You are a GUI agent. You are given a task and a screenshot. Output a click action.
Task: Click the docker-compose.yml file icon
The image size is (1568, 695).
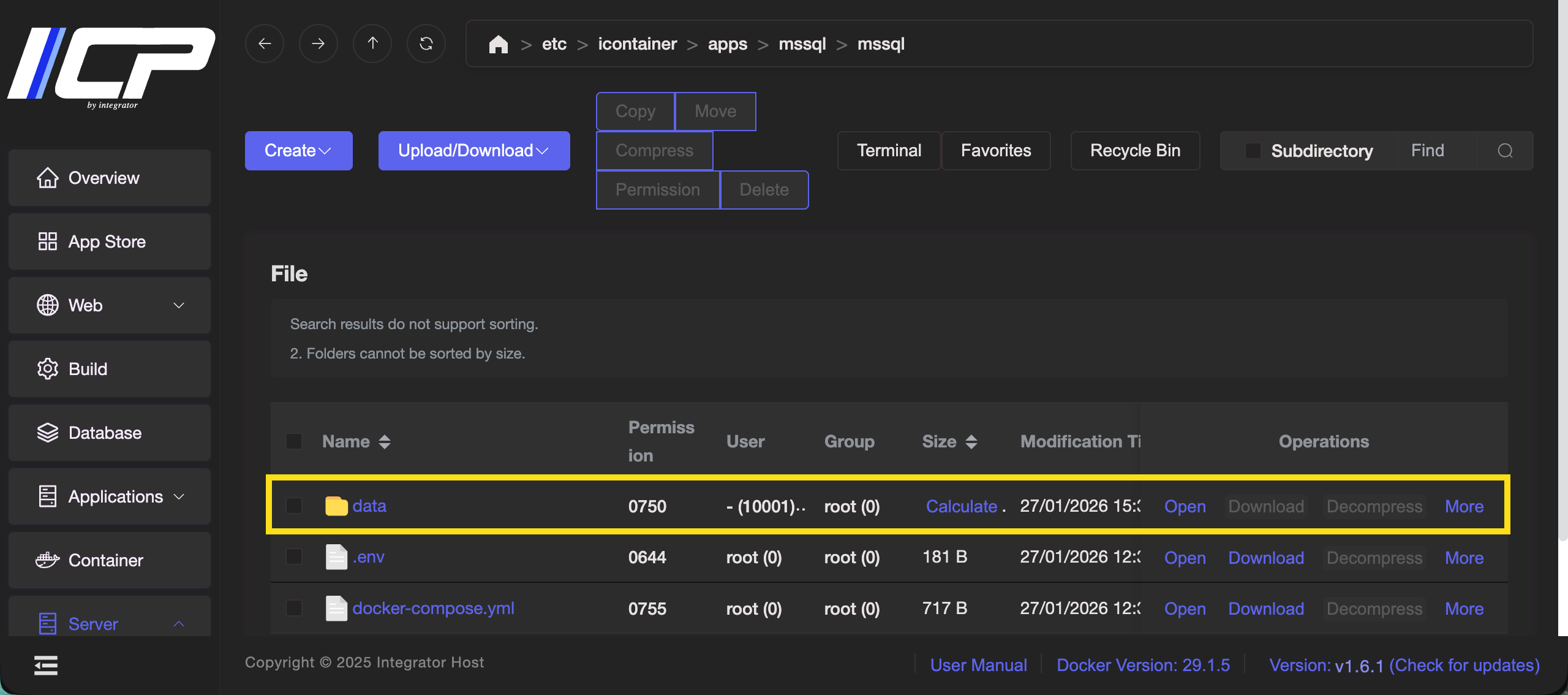coord(336,609)
